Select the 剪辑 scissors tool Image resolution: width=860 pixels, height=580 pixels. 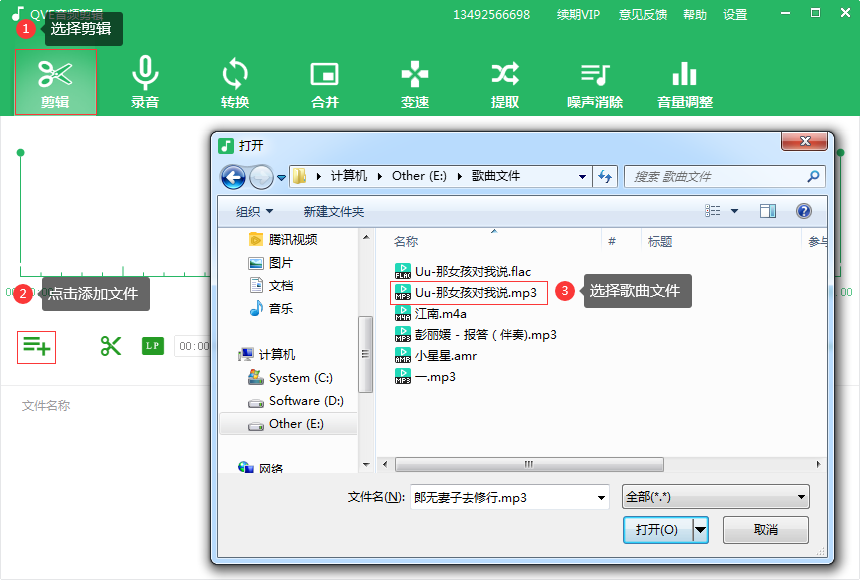55,82
